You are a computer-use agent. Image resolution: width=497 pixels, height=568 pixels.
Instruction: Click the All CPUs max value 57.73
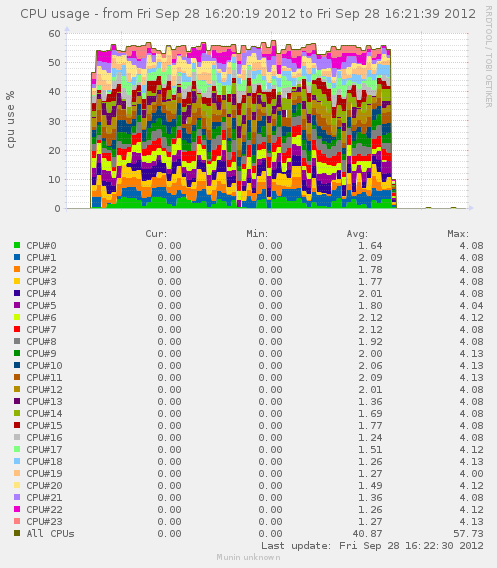(468, 534)
